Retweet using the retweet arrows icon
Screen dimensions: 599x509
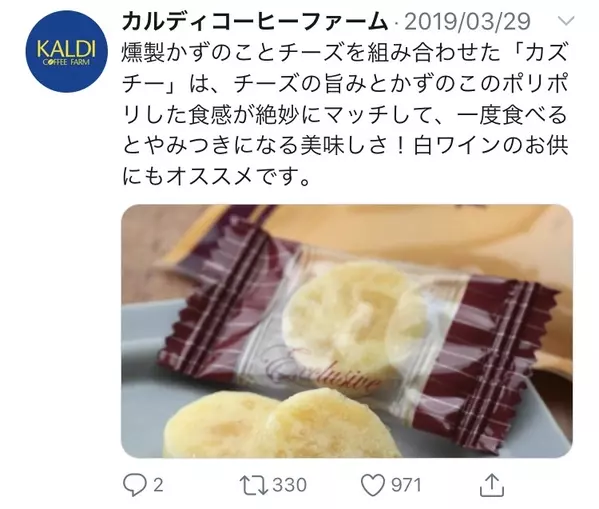coord(254,485)
